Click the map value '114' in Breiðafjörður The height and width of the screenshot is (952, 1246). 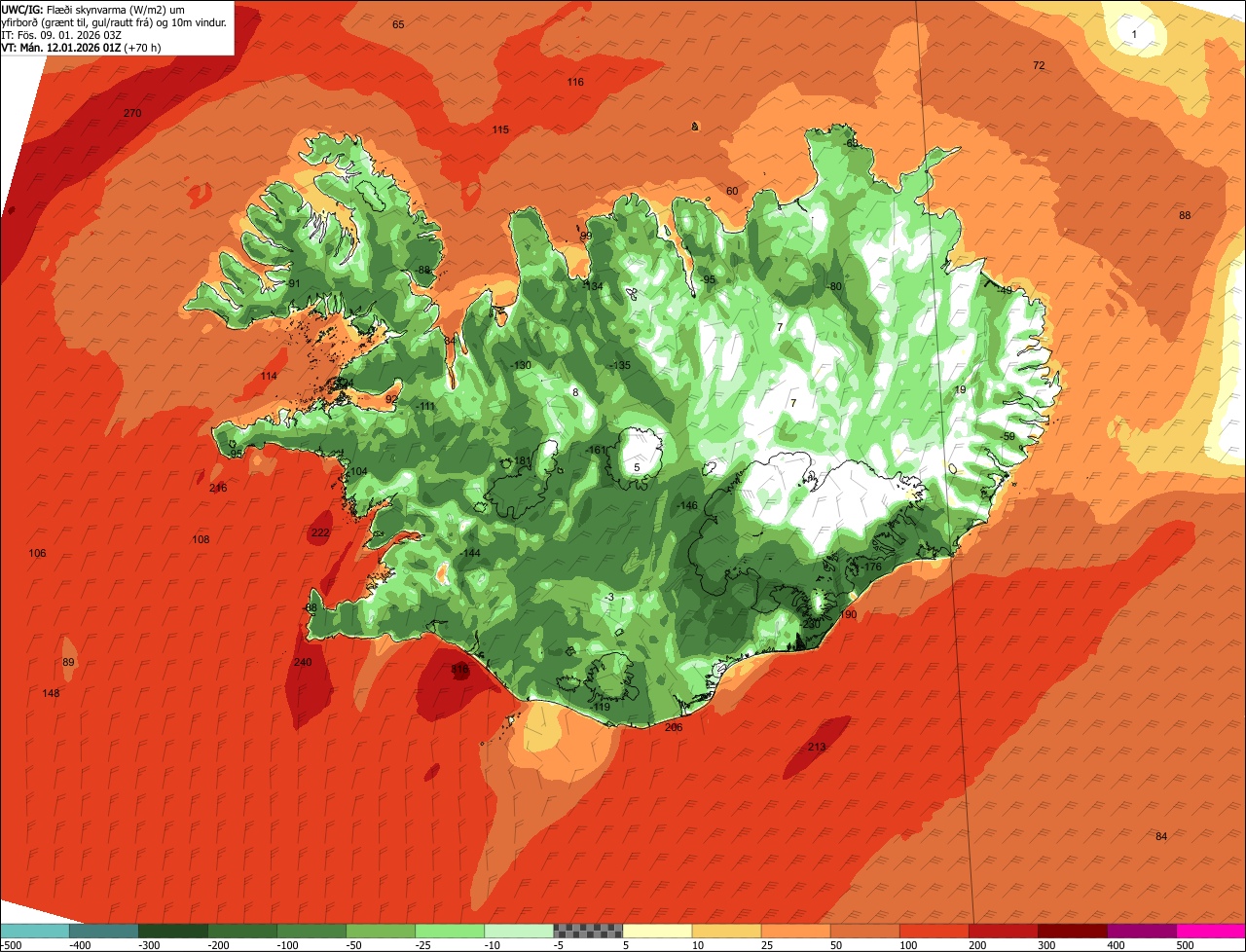pyautogui.click(x=269, y=376)
